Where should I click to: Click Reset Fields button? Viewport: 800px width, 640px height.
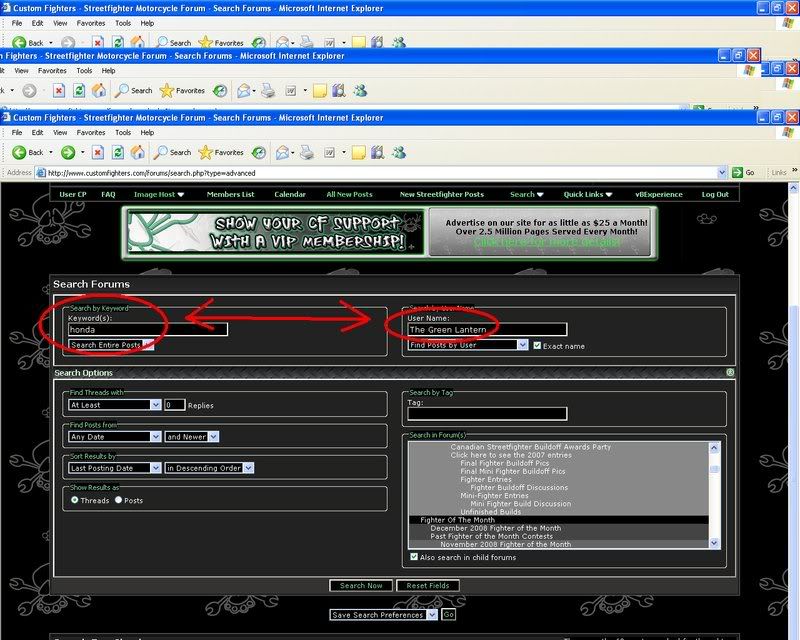(x=428, y=585)
